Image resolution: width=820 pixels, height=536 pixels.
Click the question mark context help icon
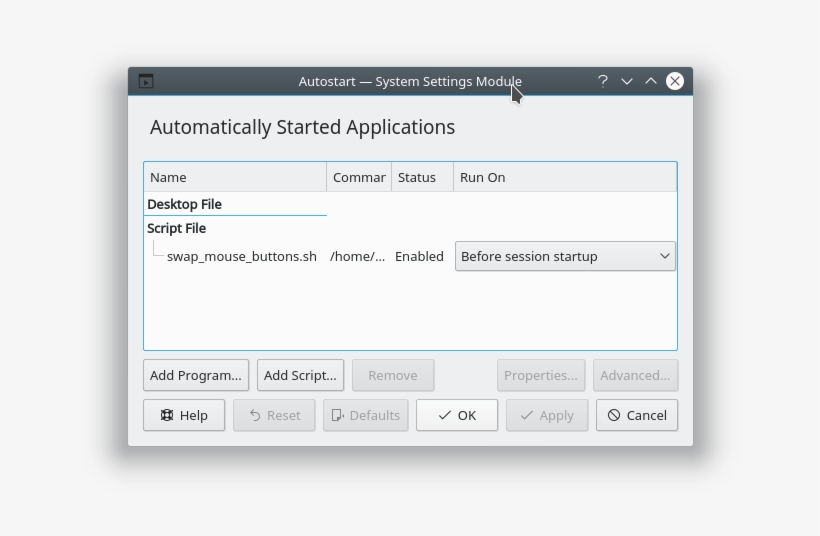pos(603,81)
